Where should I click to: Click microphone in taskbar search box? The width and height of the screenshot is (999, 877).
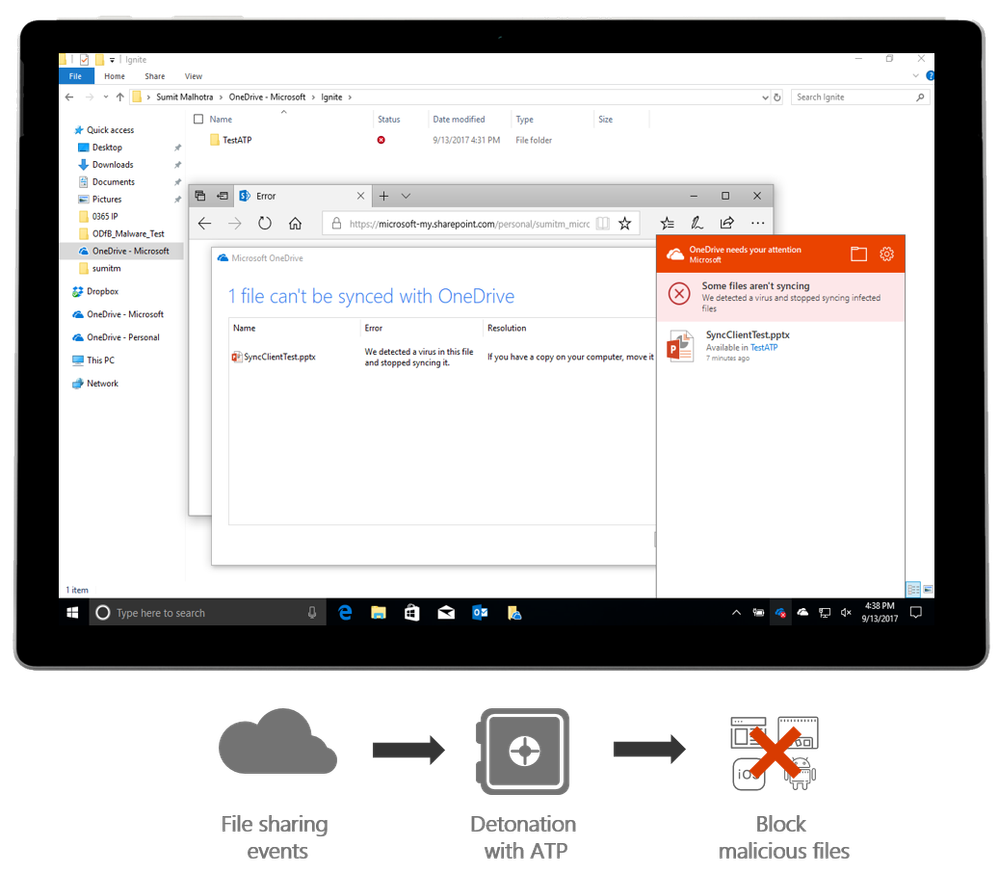coord(312,613)
